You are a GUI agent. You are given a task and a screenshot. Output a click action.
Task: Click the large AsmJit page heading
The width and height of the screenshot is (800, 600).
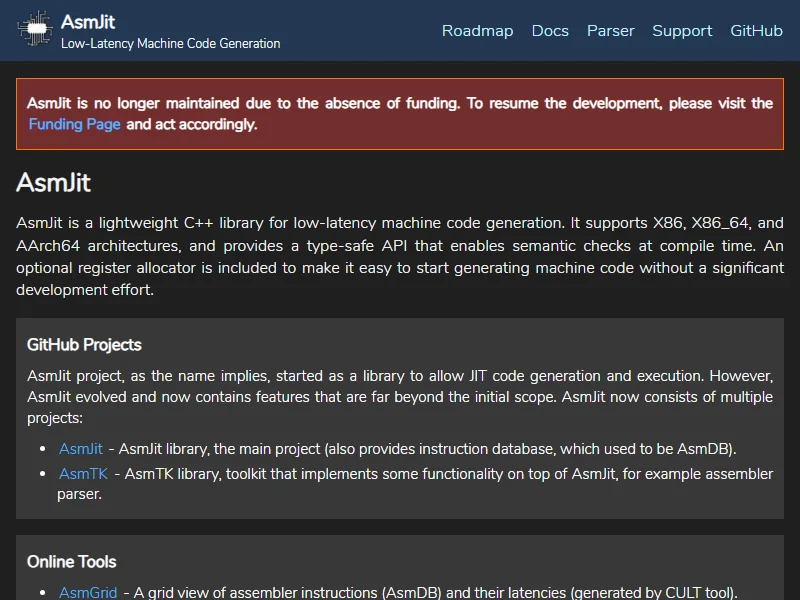[x=54, y=183]
